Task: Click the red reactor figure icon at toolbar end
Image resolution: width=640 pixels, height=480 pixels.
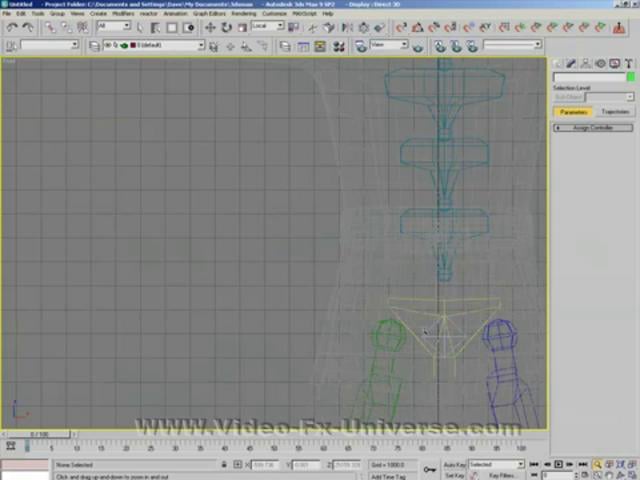Action: (x=619, y=27)
